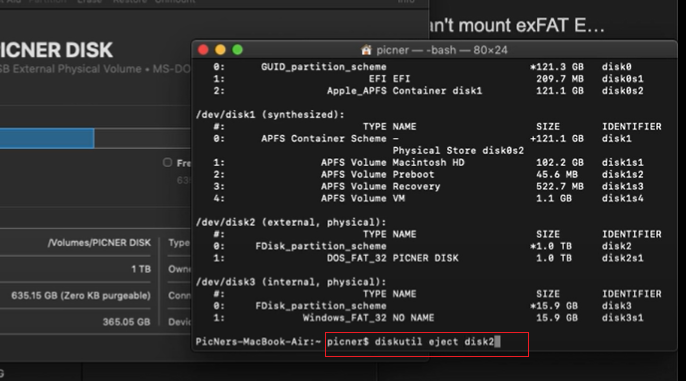Click 'GUID_partition_scheme' in Terminal output
The image size is (686, 381).
tap(324, 67)
